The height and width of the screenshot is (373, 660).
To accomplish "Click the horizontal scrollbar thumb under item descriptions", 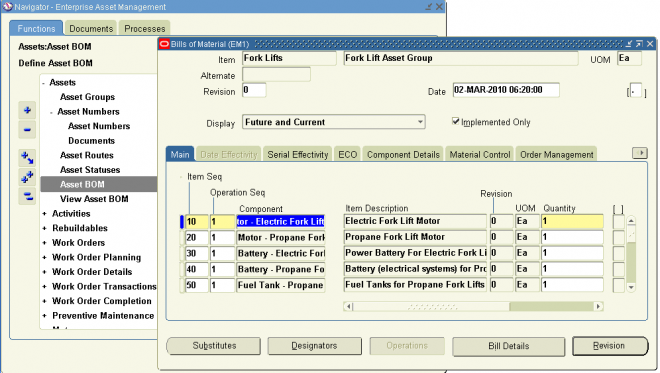I will 431,306.
